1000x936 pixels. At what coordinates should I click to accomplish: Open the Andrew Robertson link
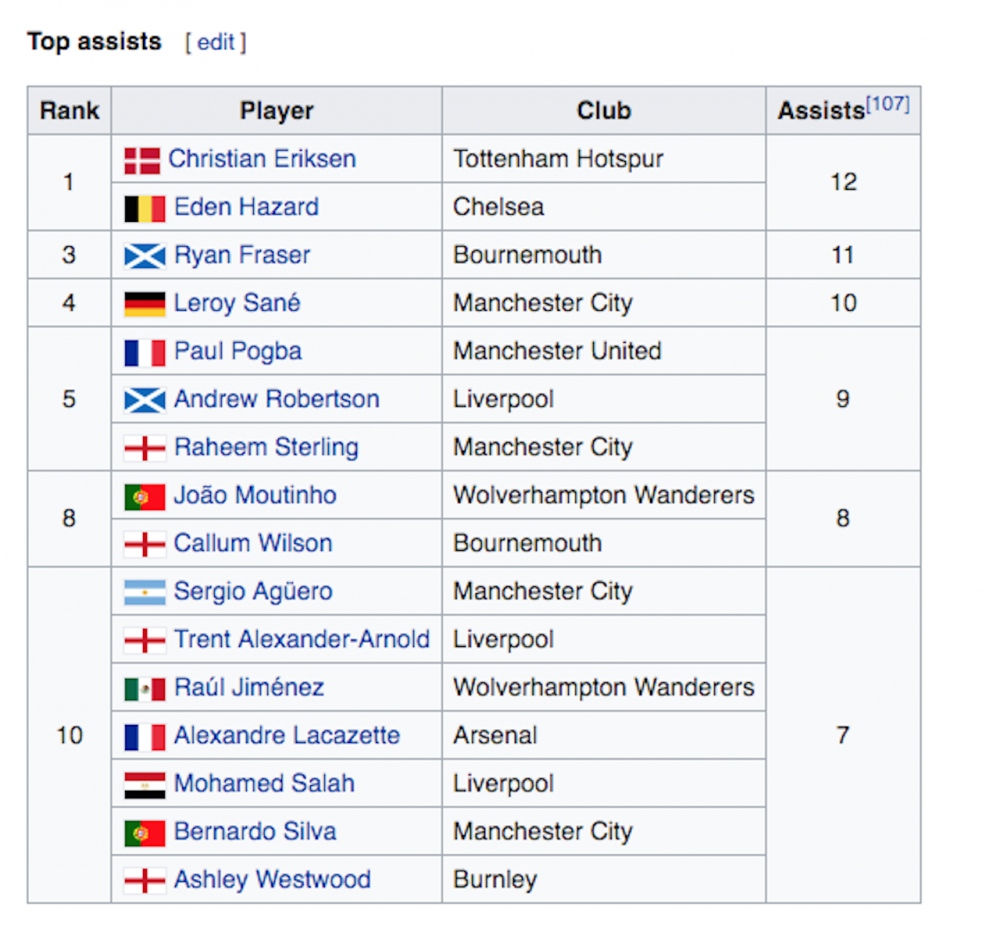point(277,399)
